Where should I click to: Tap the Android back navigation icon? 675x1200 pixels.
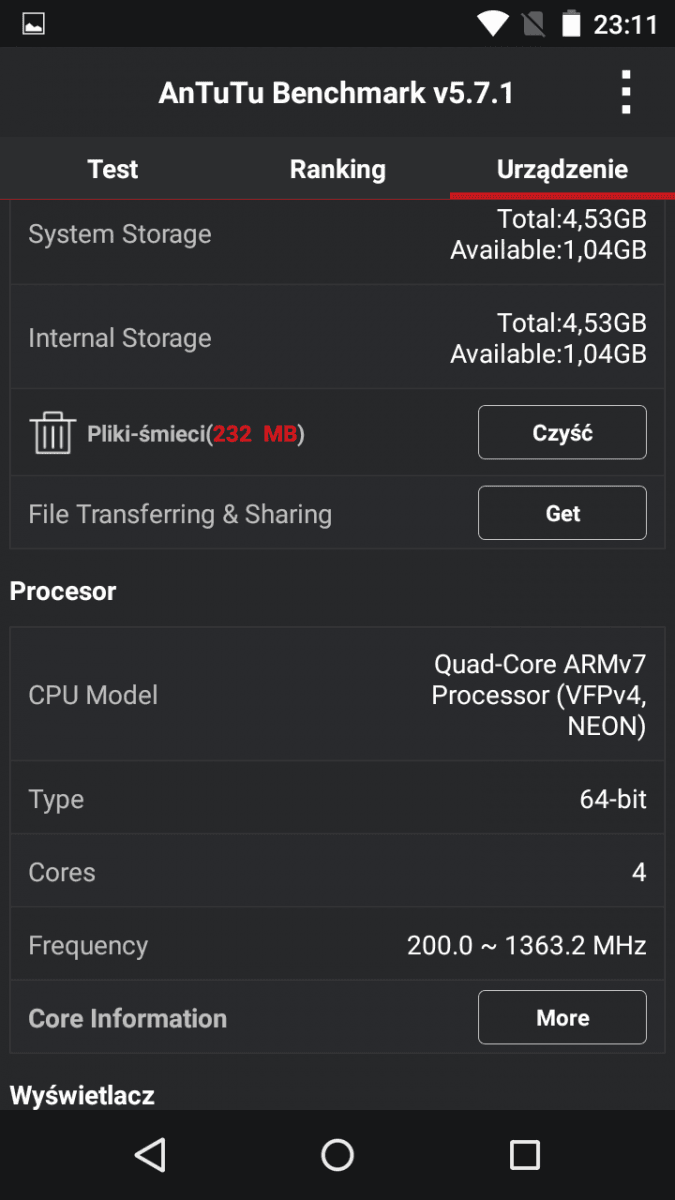[150, 1155]
